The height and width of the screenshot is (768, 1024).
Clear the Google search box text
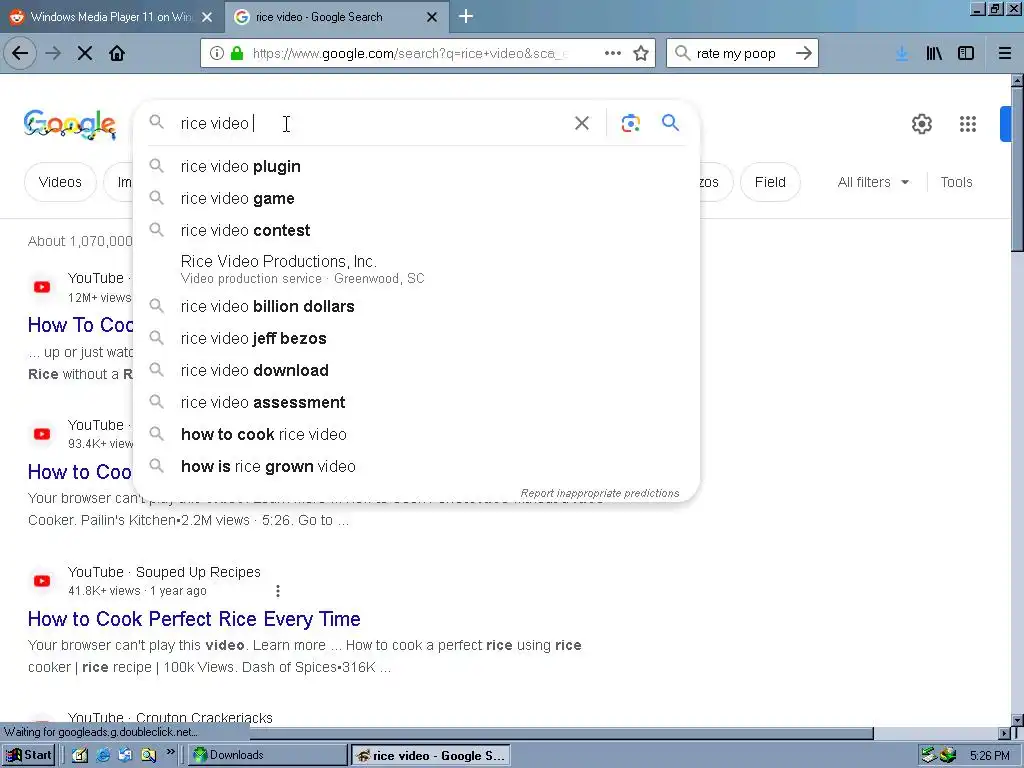coord(582,123)
